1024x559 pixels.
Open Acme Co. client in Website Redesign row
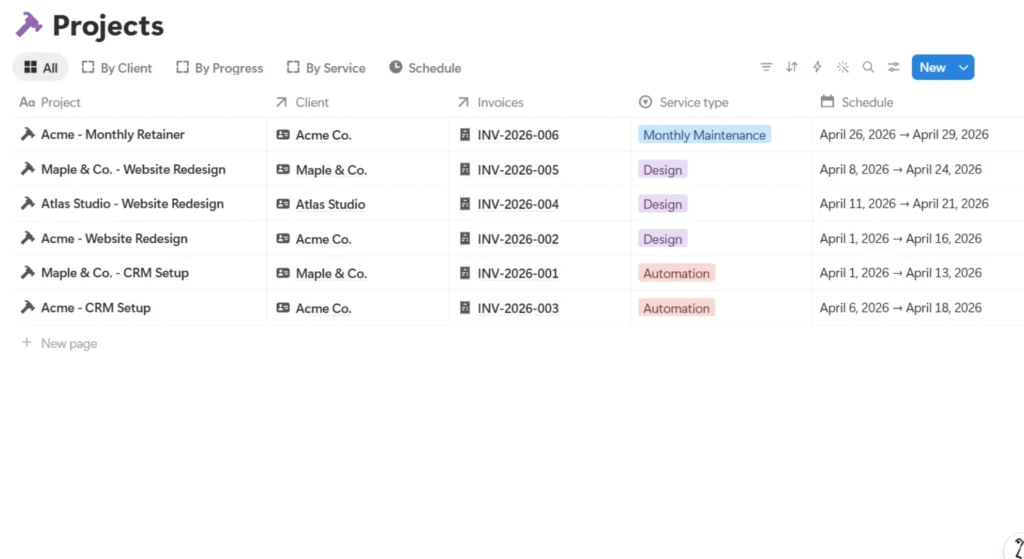[323, 239]
